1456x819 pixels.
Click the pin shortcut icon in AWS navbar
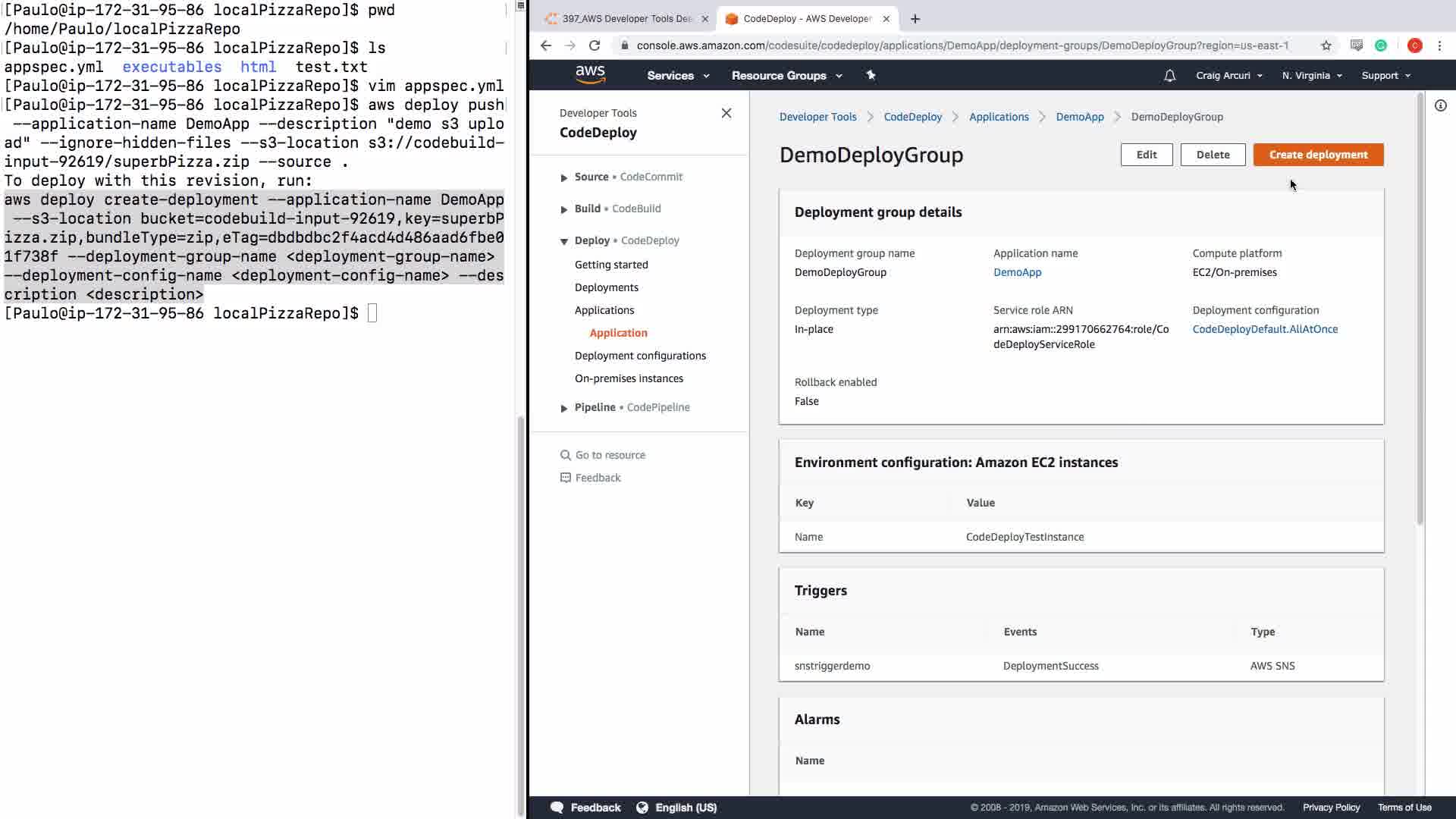click(871, 75)
